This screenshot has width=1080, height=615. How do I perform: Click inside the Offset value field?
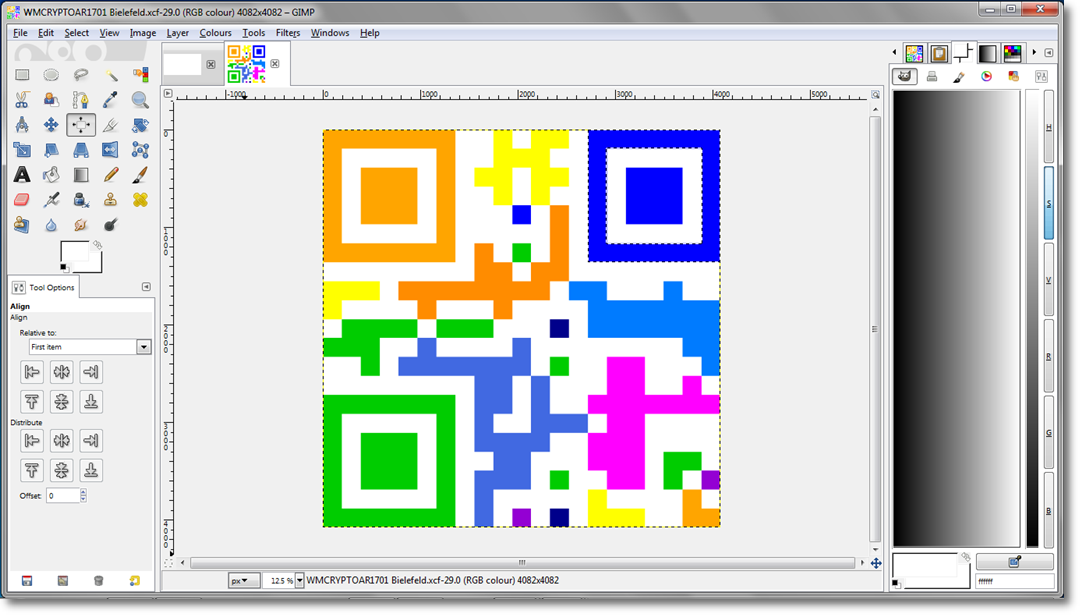(x=63, y=496)
